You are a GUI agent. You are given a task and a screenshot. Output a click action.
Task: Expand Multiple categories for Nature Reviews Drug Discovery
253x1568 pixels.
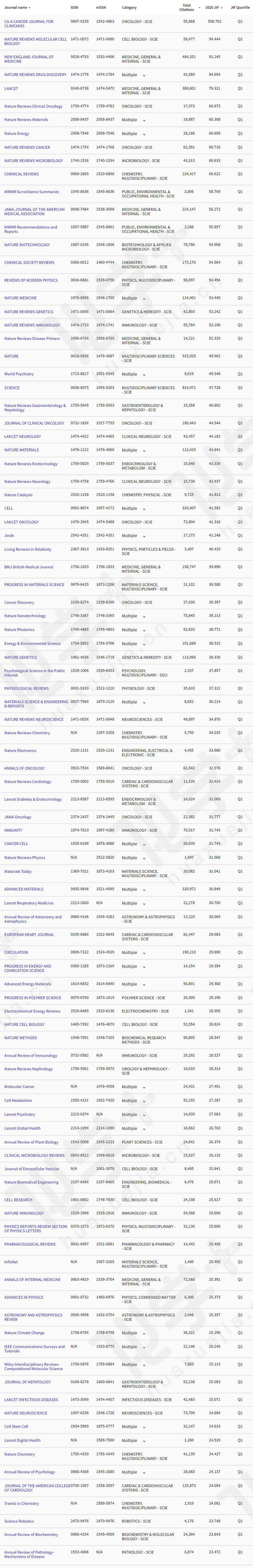pos(144,75)
